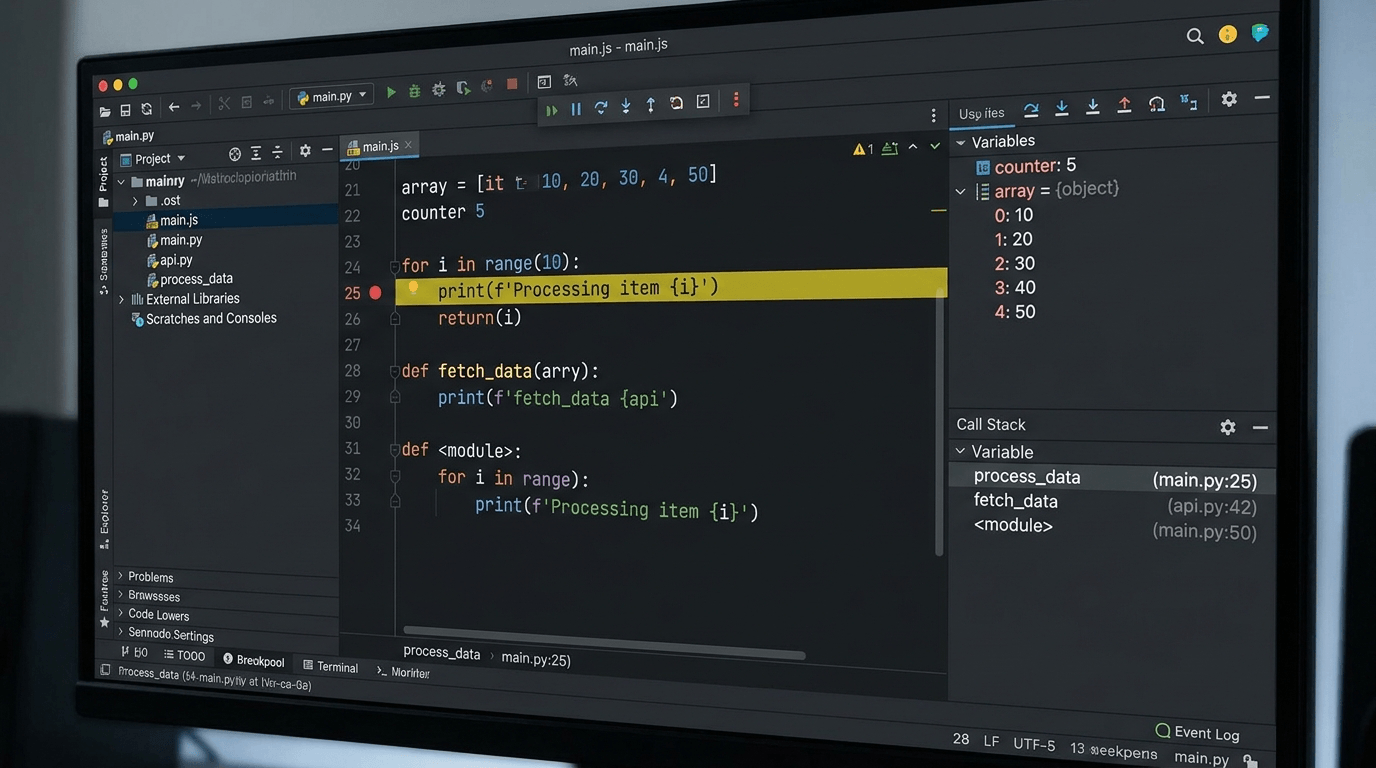Click the yellow circular icon at top right
The width and height of the screenshot is (1376, 768).
coord(1228,34)
